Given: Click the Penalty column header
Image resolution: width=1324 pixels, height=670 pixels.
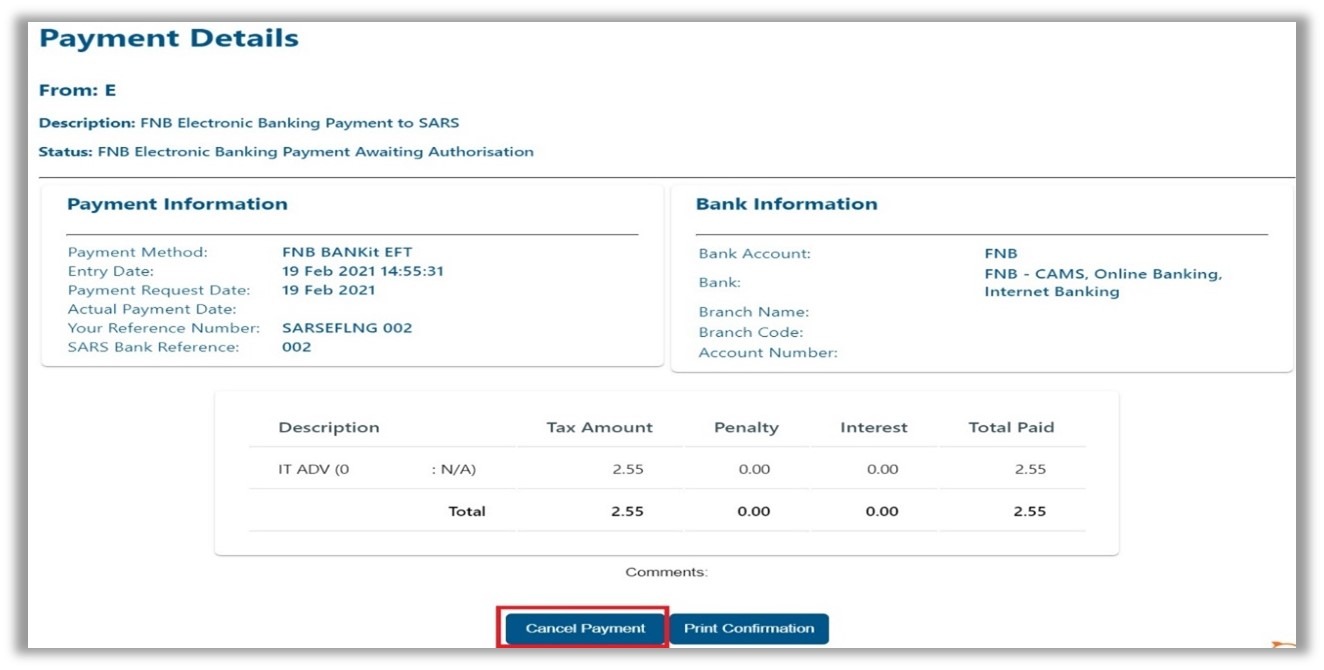Looking at the screenshot, I should 746,427.
